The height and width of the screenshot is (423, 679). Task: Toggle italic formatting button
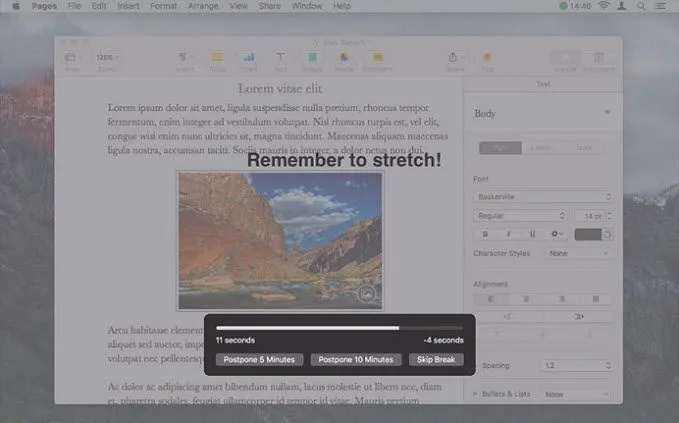(x=508, y=234)
